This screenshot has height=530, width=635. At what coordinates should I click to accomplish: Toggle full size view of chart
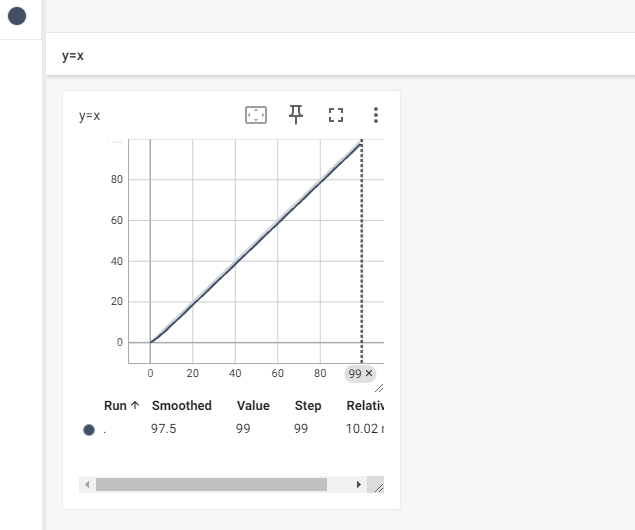point(336,115)
